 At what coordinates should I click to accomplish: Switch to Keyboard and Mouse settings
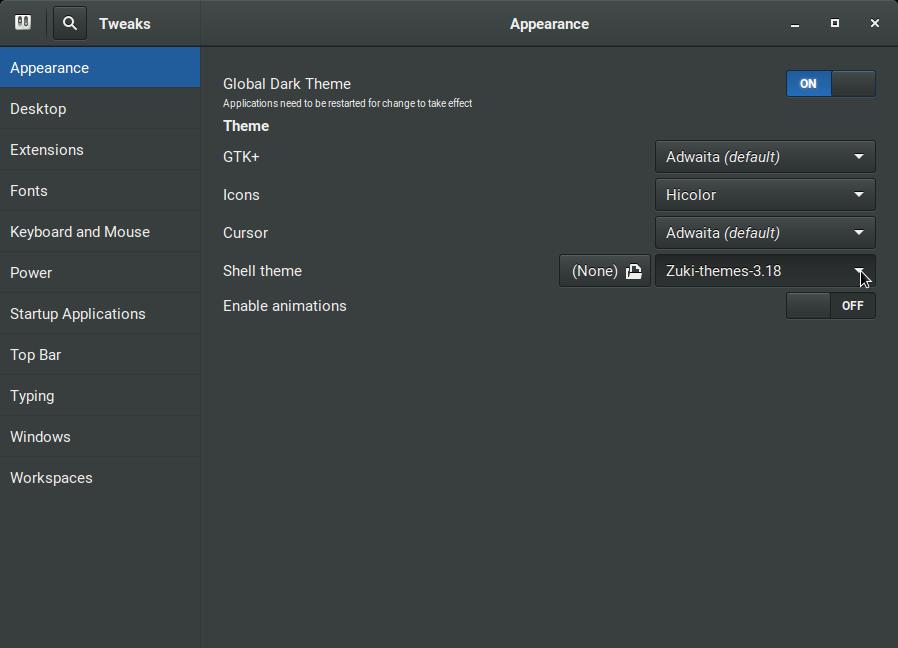(x=80, y=232)
